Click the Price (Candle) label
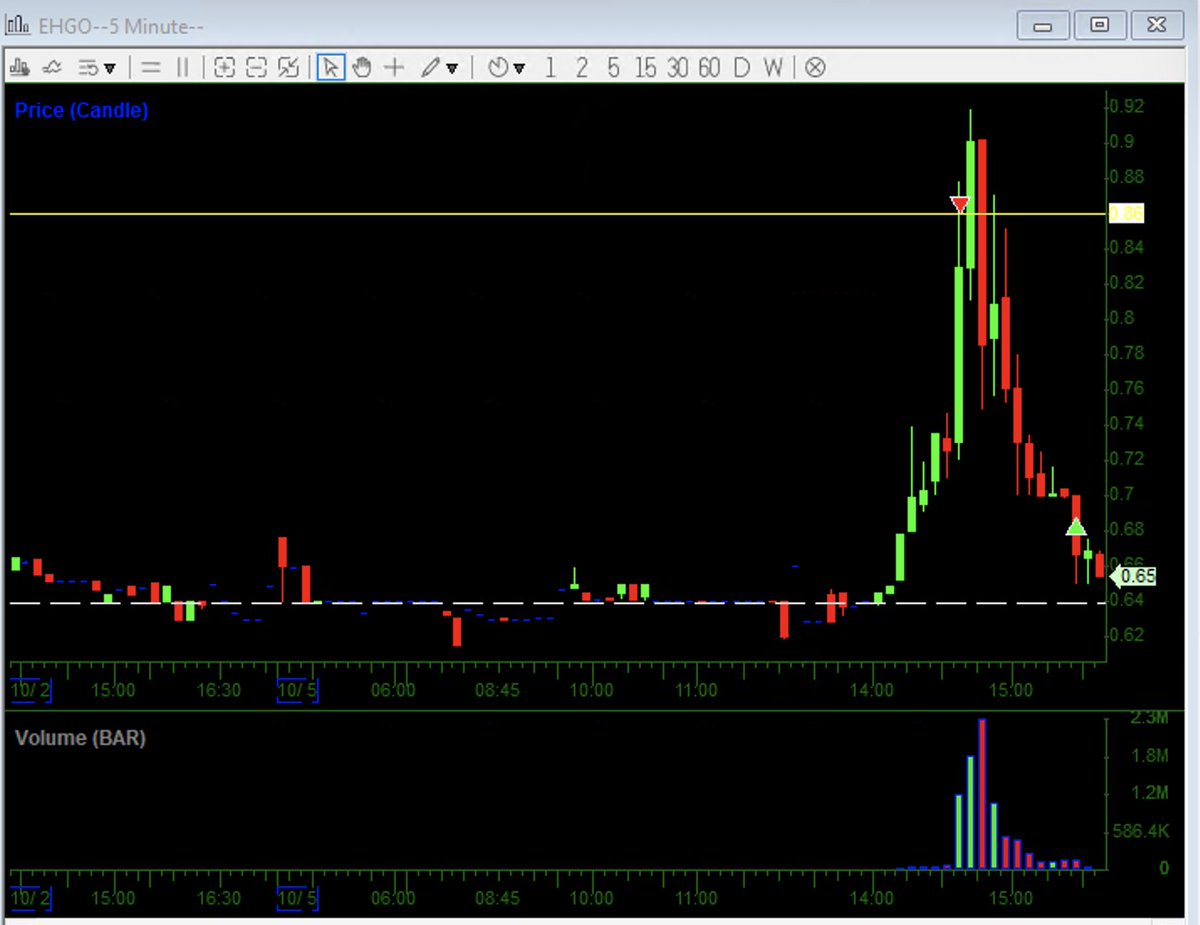Screen dimensions: 1200x925 tap(81, 111)
